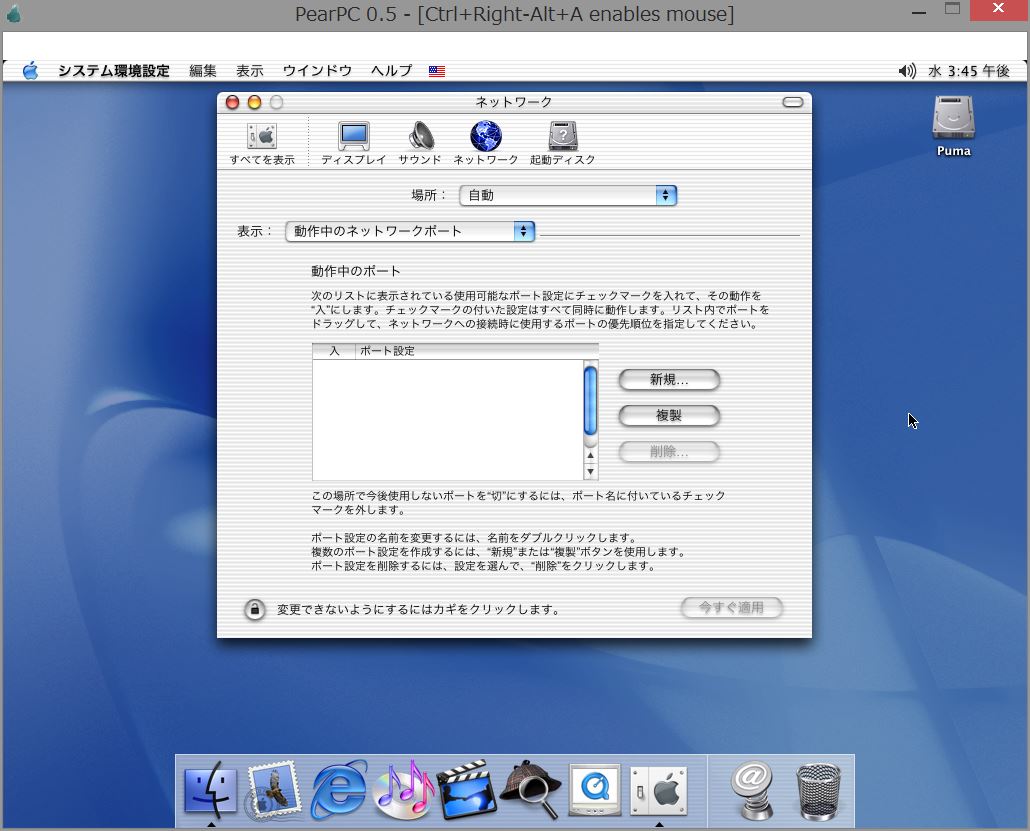The image size is (1030, 831).
Task: Click the volume speaker in menu bar
Action: click(907, 70)
